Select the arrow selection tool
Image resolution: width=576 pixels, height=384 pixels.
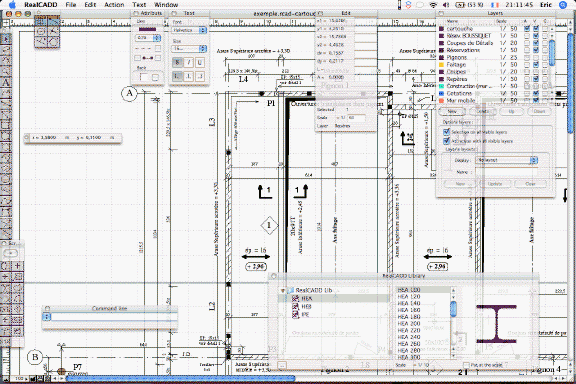pyautogui.click(x=6, y=39)
